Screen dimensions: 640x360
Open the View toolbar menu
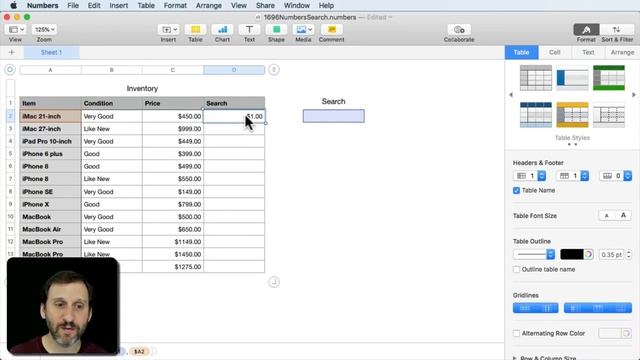click(16, 30)
